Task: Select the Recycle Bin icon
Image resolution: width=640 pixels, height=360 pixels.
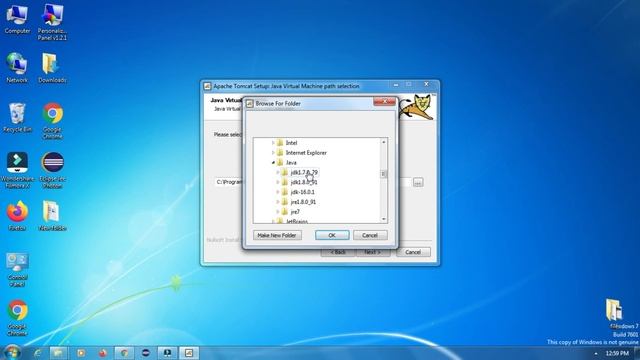Action: 17,118
